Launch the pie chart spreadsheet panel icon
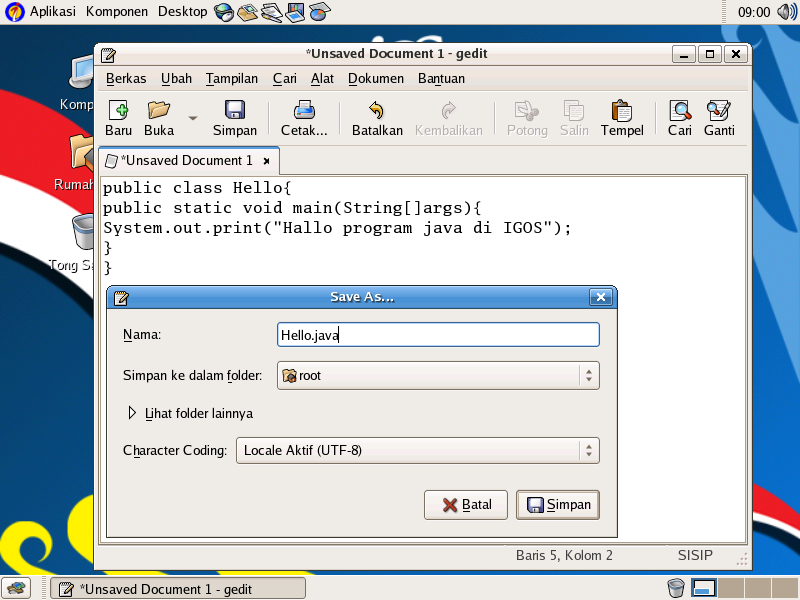The height and width of the screenshot is (600, 800). click(319, 12)
